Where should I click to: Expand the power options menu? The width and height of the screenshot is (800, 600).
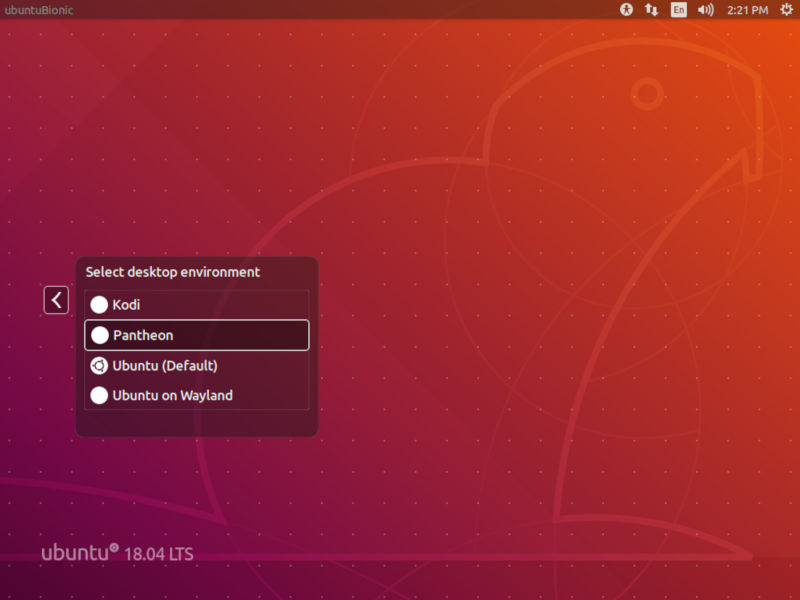(784, 10)
